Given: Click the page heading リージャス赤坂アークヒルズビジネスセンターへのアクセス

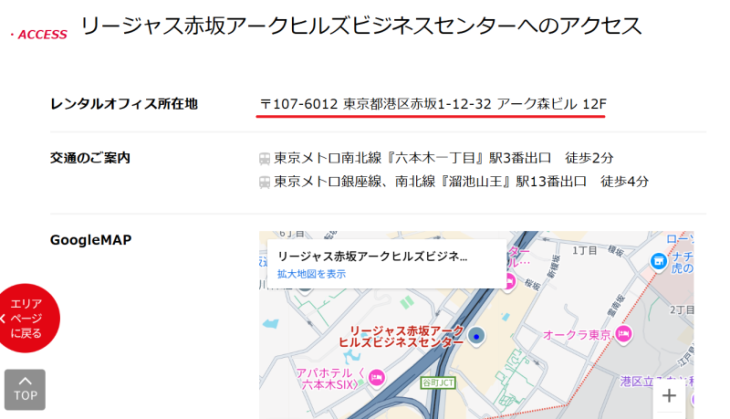Looking at the screenshot, I should pyautogui.click(x=362, y=26).
